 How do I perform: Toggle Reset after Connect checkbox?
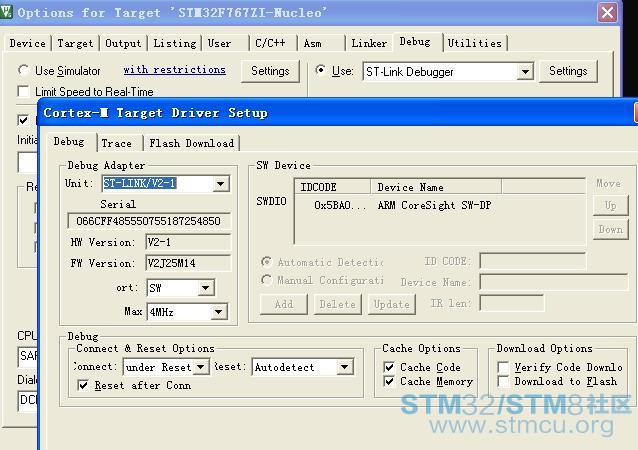(83, 385)
